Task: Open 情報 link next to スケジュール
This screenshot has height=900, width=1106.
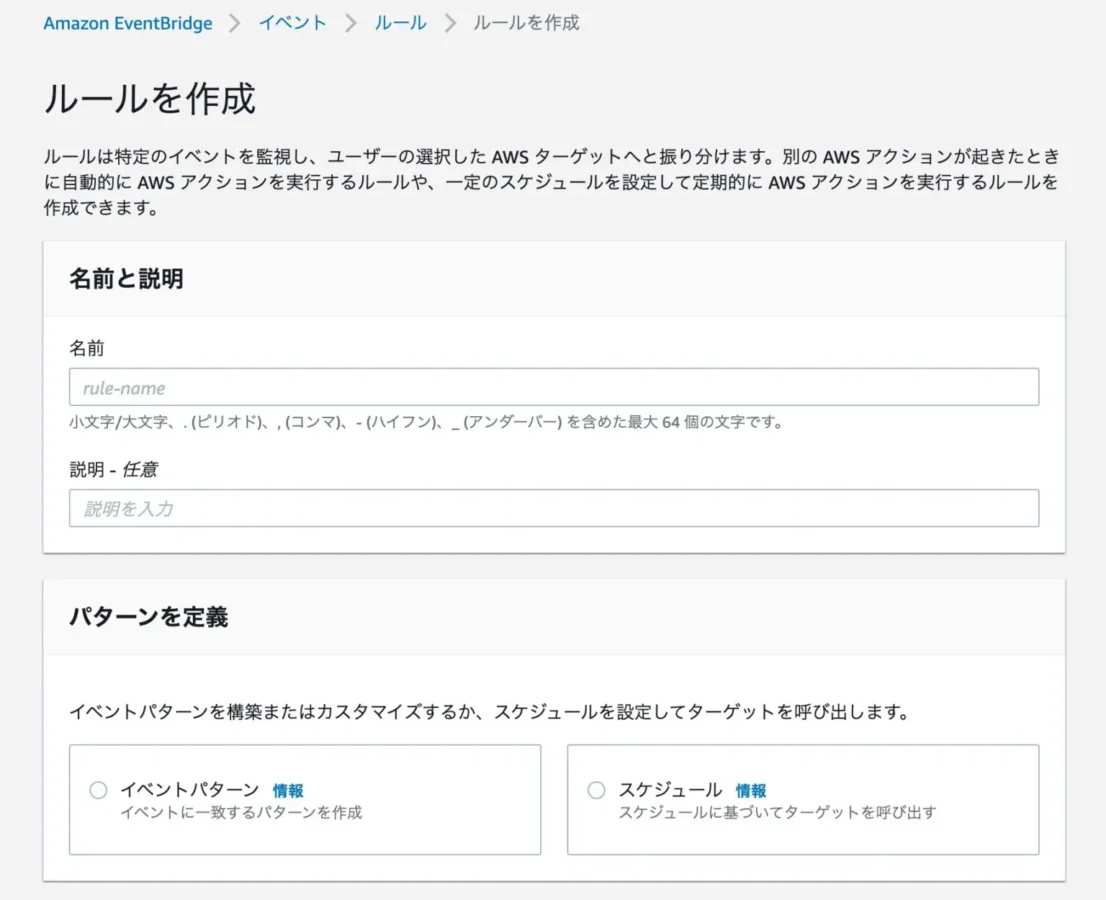Action: pos(751,791)
